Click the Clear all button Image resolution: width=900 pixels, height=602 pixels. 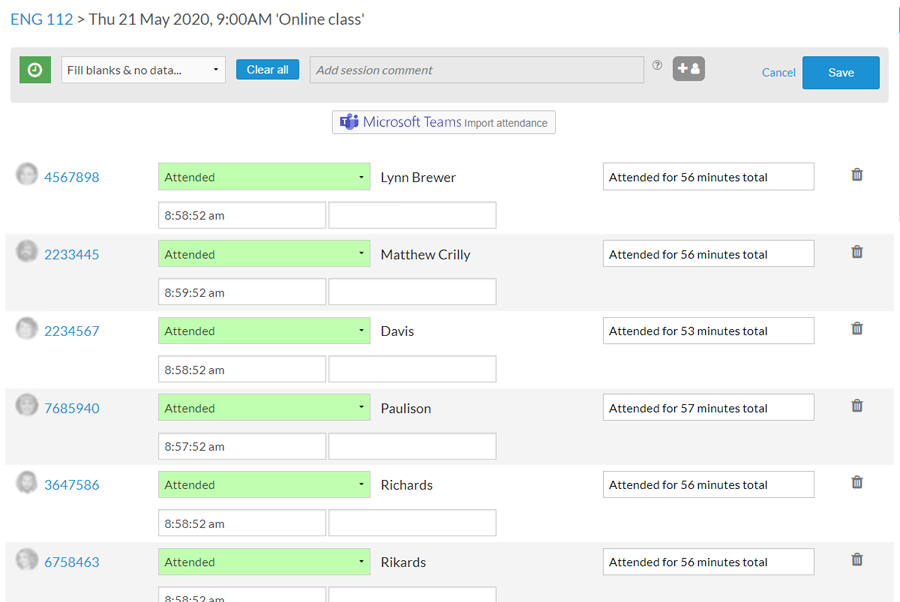click(267, 69)
